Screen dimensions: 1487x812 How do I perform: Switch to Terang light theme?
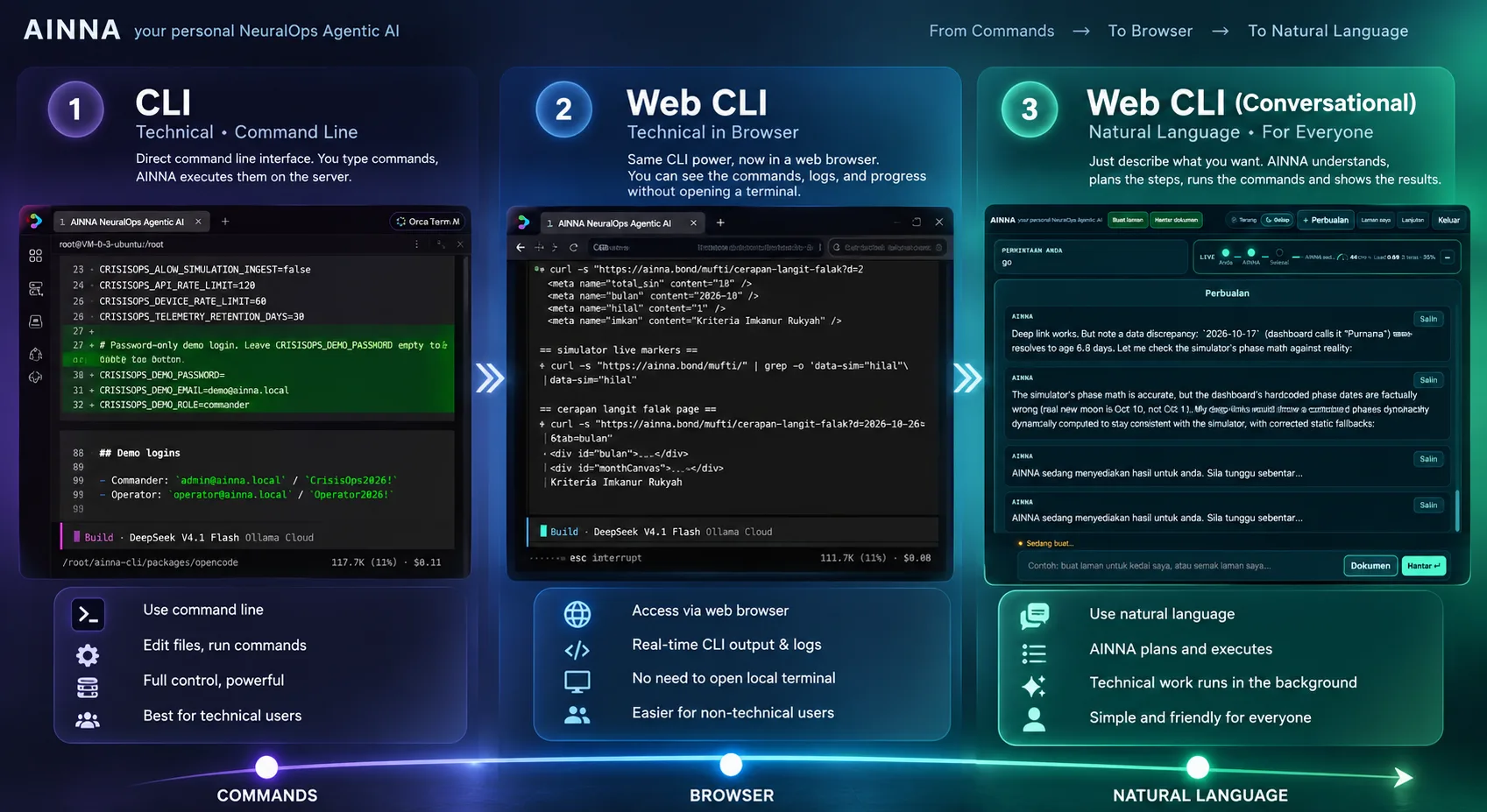pyautogui.click(x=1243, y=220)
